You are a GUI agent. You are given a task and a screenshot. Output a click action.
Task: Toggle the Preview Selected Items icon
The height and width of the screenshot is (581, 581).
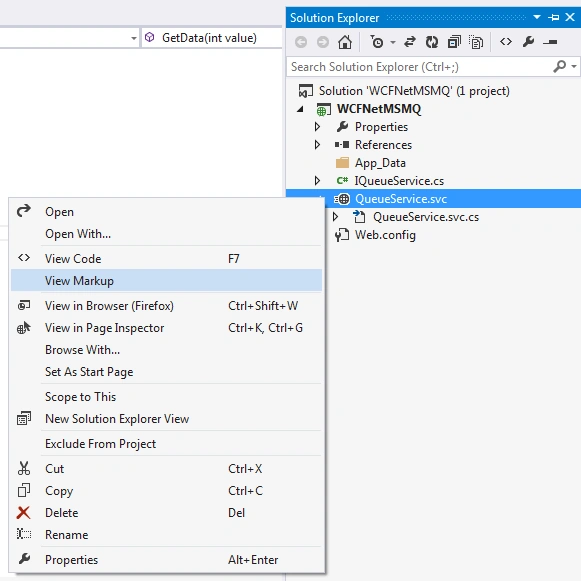[x=550, y=42]
